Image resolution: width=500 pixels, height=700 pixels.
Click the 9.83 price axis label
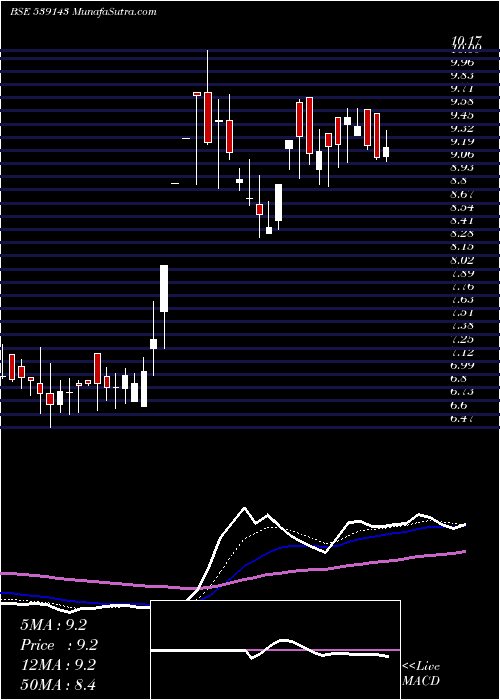[461, 75]
